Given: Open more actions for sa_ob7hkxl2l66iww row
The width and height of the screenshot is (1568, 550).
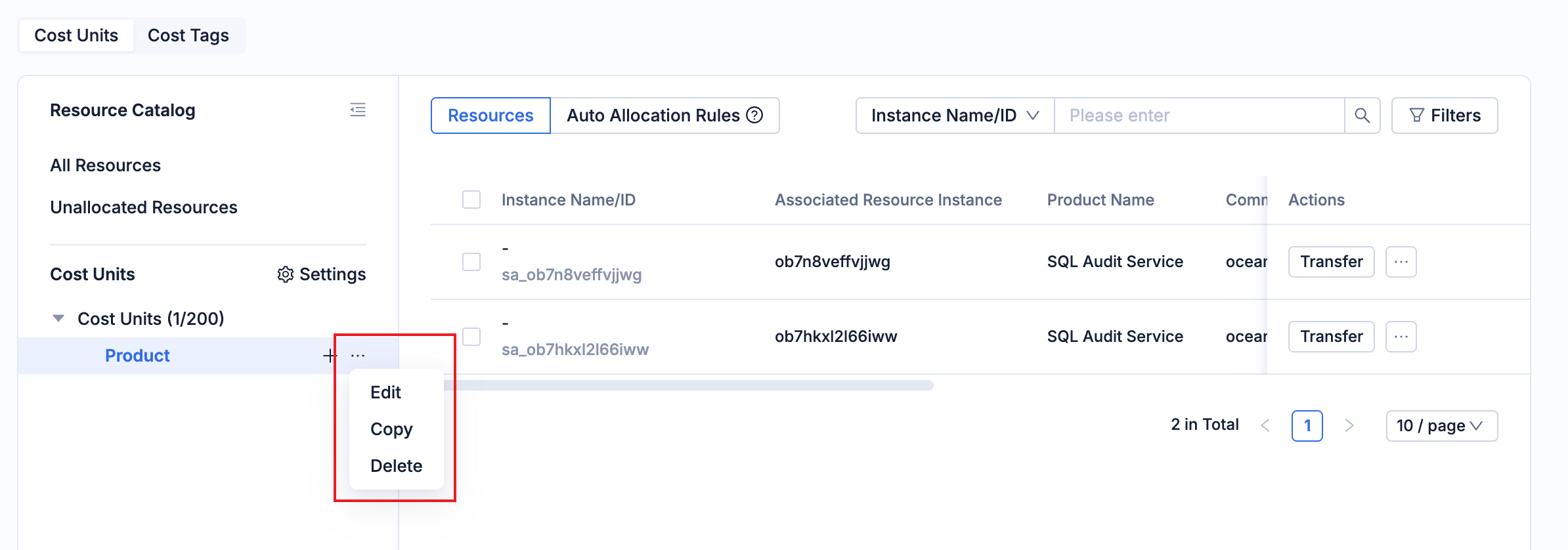Looking at the screenshot, I should tap(1401, 337).
